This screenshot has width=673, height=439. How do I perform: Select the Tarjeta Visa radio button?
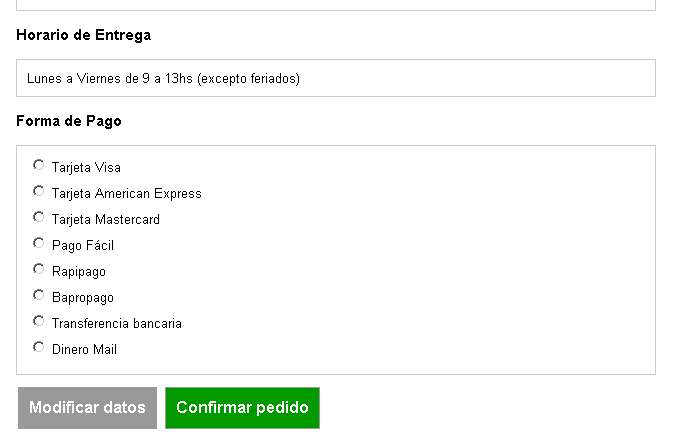pyautogui.click(x=39, y=165)
